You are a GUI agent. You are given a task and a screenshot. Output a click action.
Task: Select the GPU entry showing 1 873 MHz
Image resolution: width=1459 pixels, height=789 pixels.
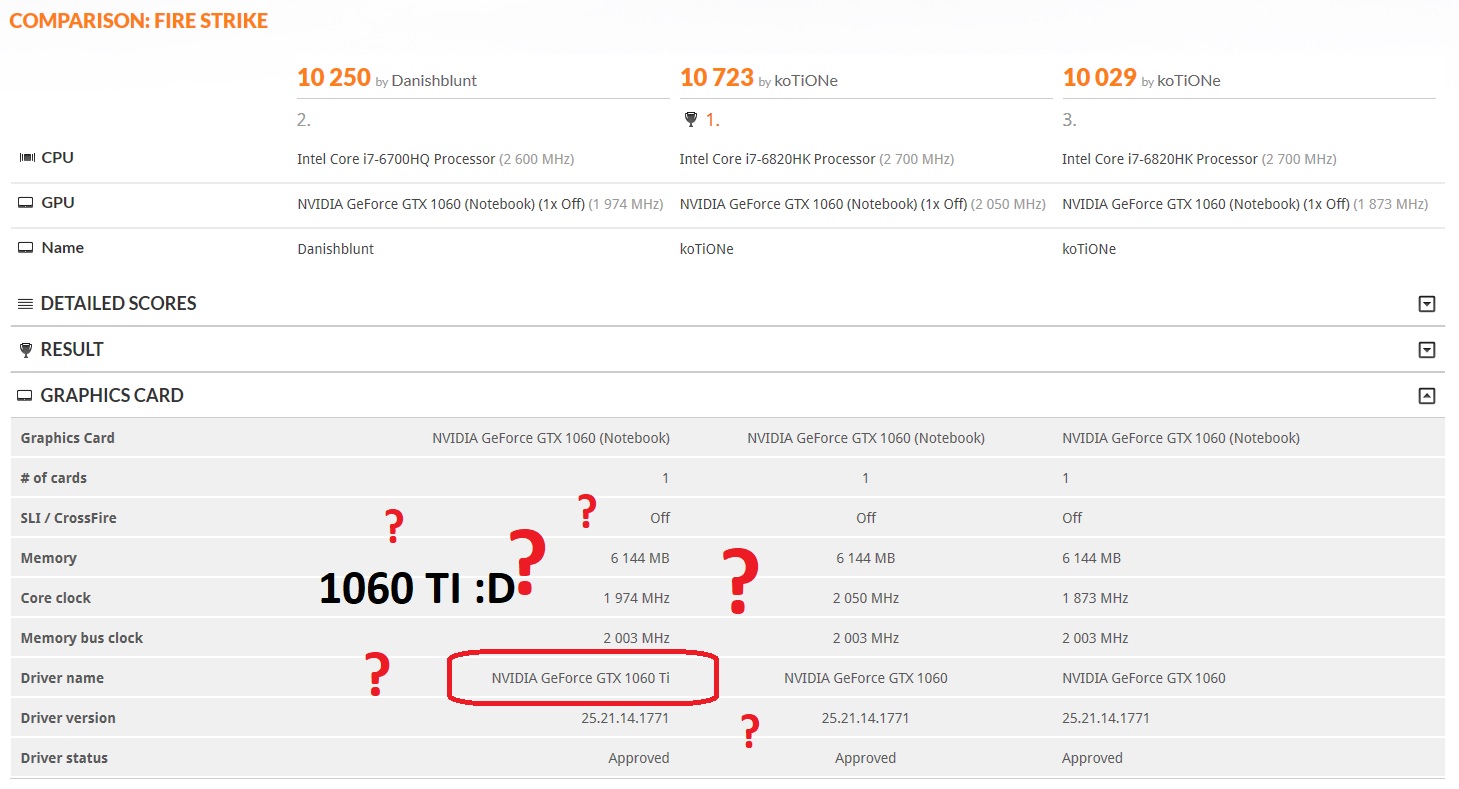[1245, 204]
